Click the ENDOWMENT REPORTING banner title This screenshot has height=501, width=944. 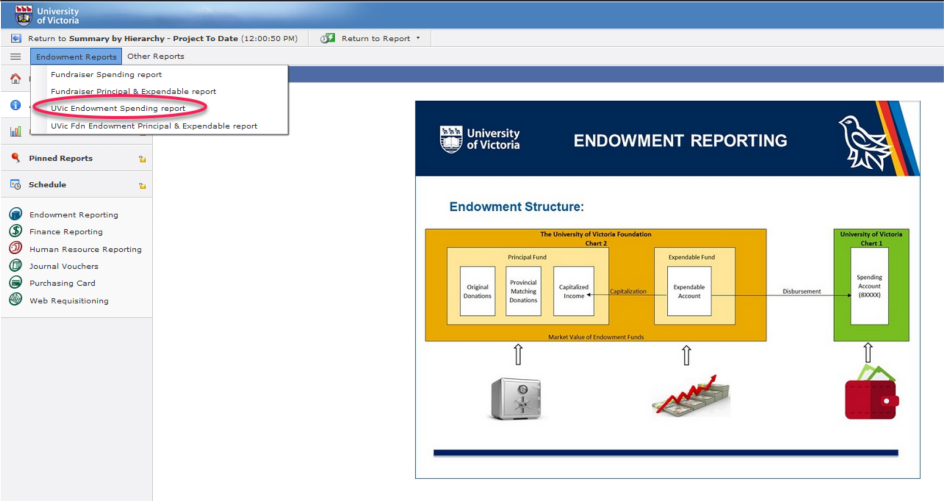[x=680, y=140]
